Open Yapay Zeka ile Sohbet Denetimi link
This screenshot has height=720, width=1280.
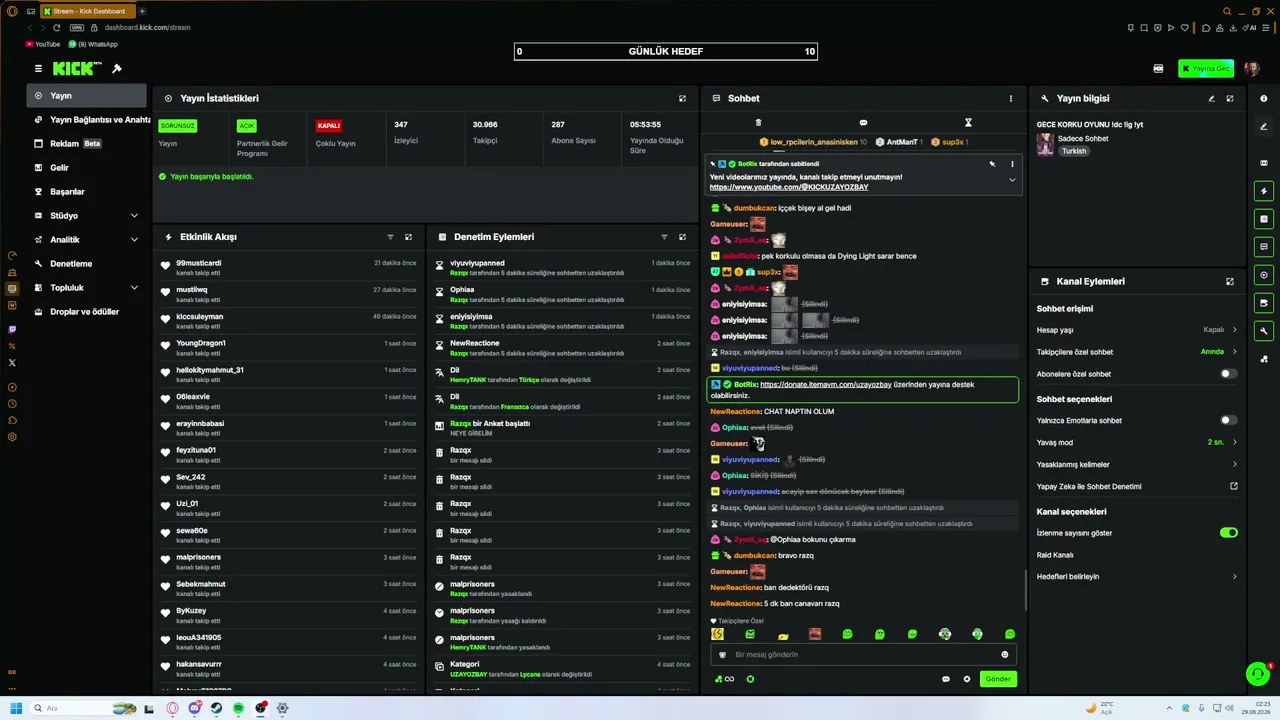(x=1137, y=487)
